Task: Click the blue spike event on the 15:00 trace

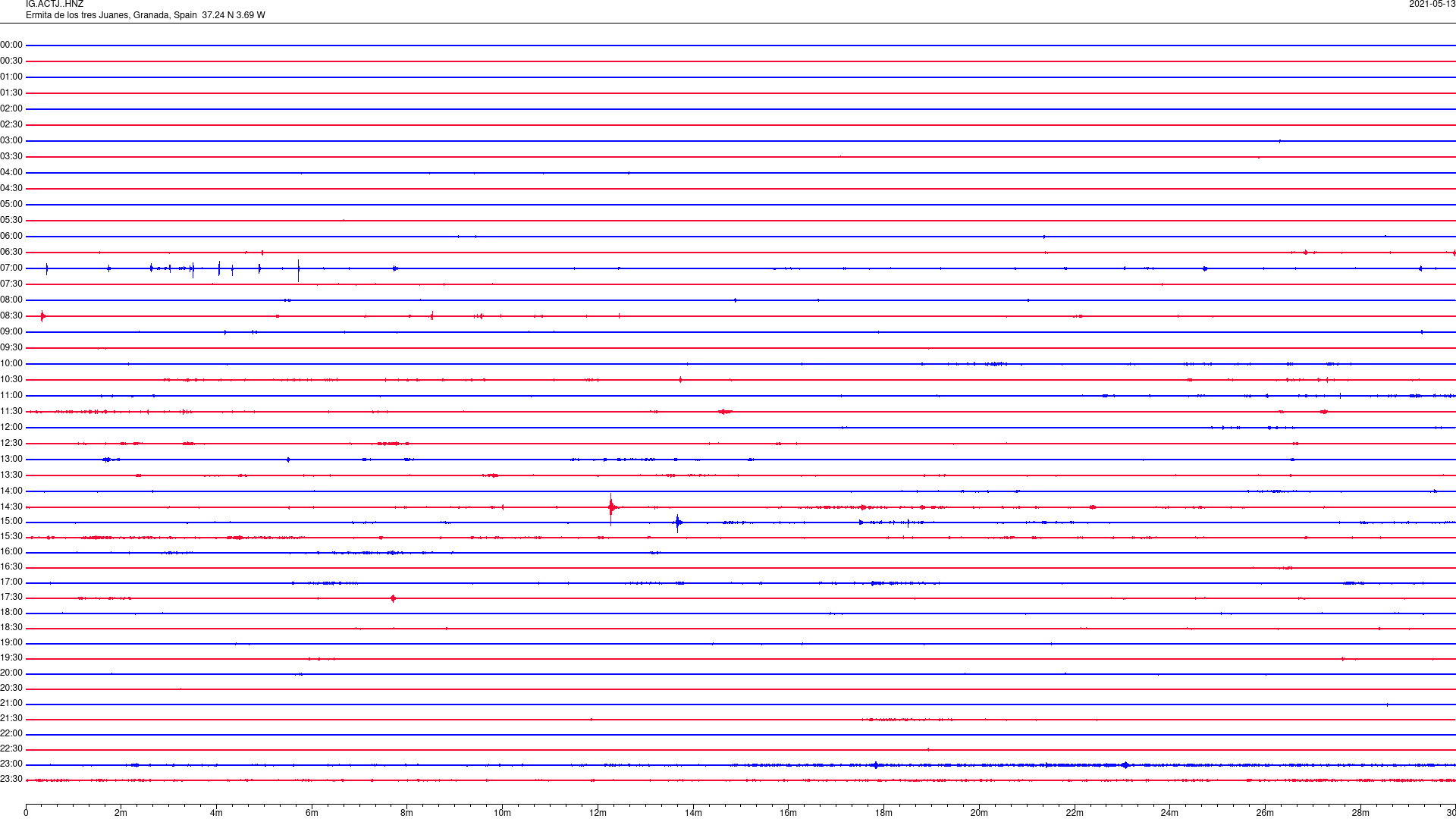Action: (678, 522)
